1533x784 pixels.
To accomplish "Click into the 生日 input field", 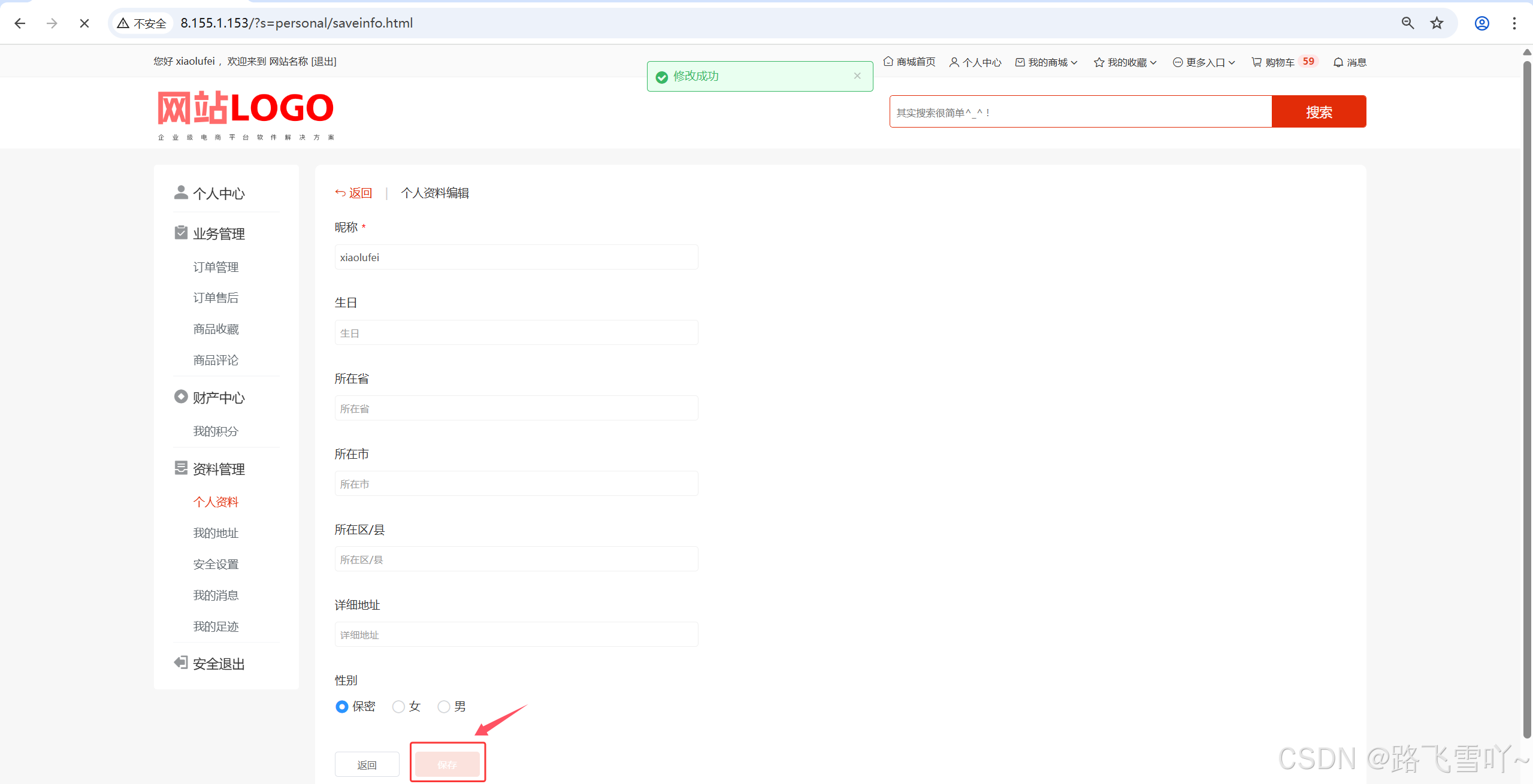I will (x=516, y=333).
